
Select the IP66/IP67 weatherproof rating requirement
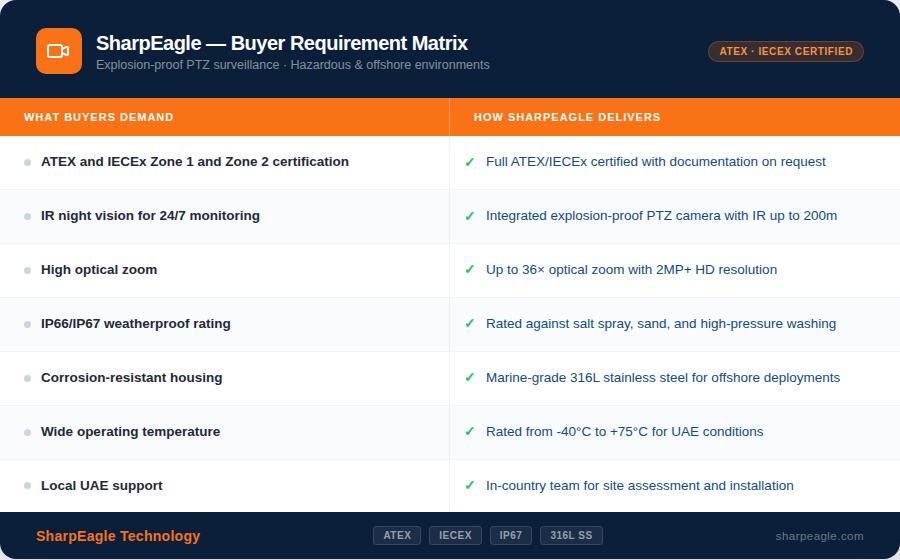tap(135, 324)
